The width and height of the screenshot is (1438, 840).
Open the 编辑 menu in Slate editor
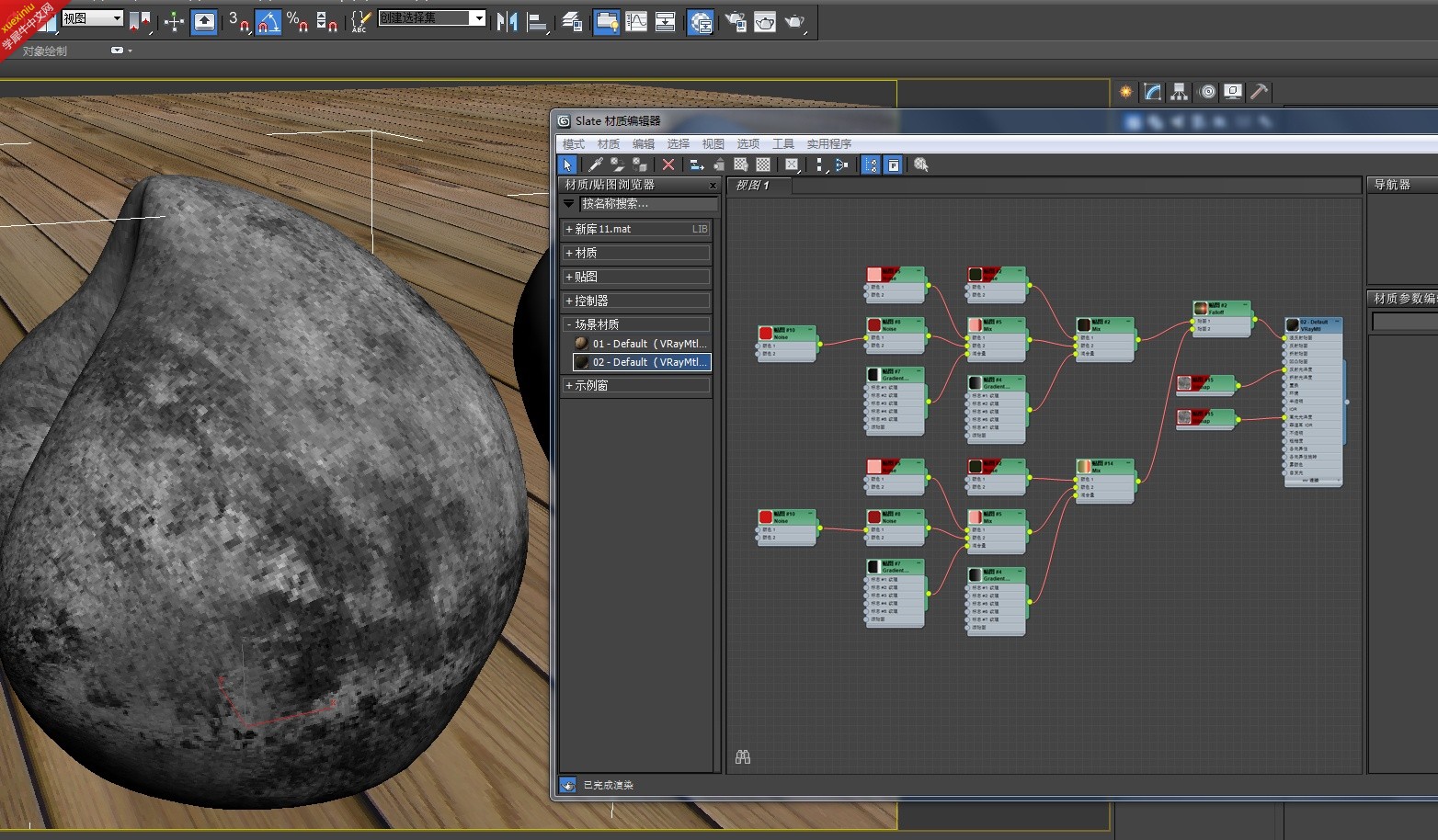coord(643,144)
